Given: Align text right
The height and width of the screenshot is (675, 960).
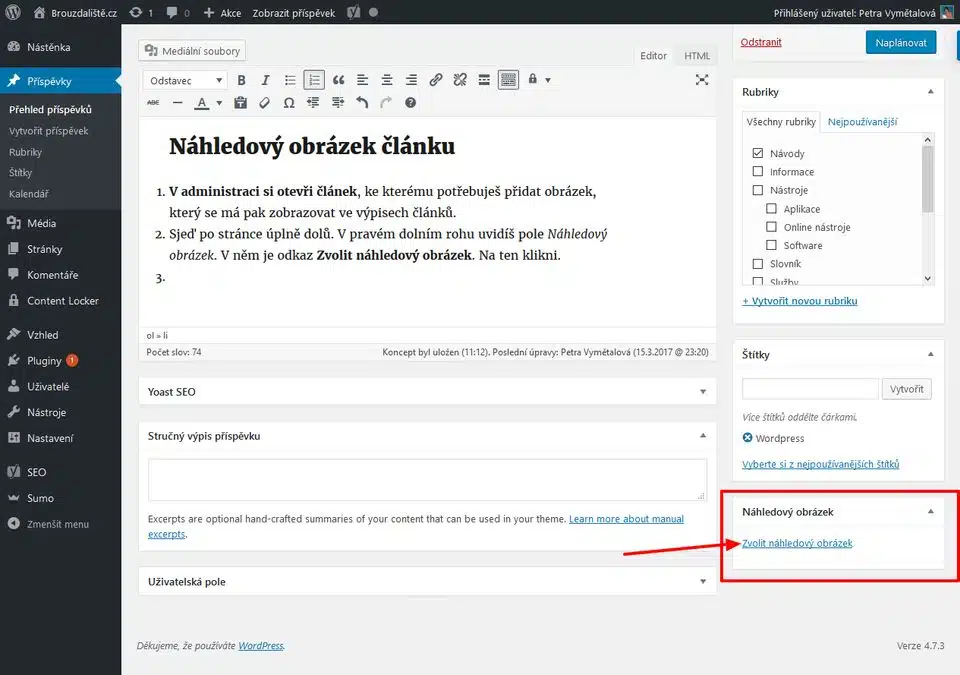Looking at the screenshot, I should 411,80.
